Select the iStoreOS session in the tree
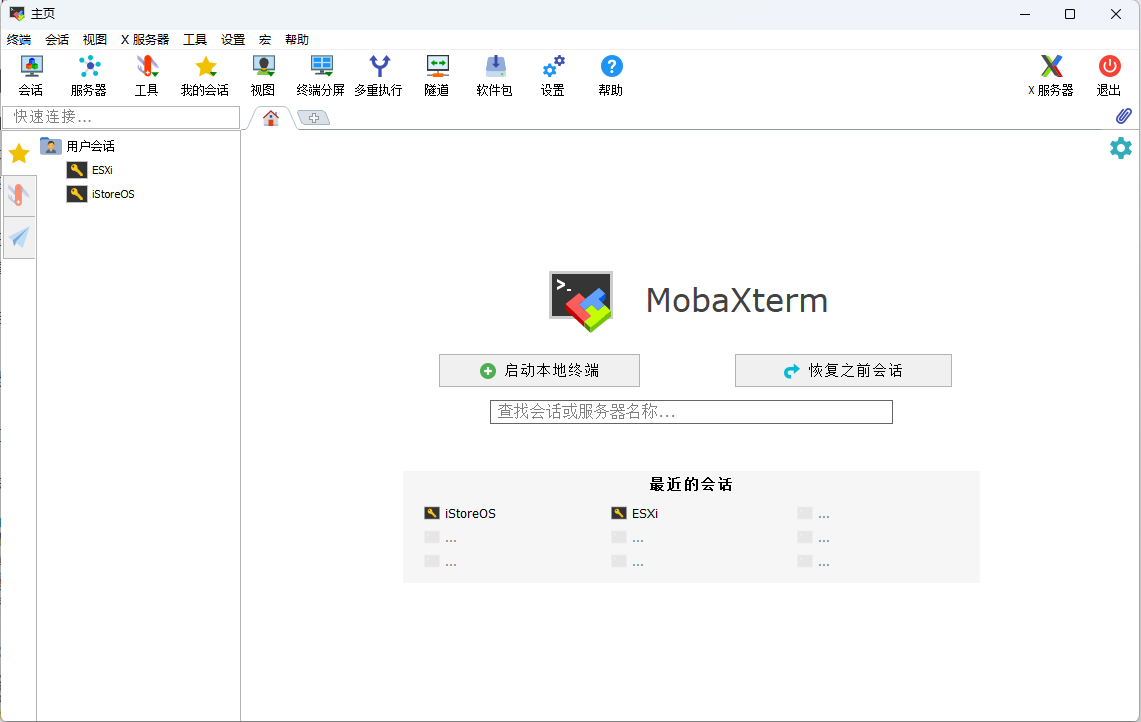 [x=109, y=193]
